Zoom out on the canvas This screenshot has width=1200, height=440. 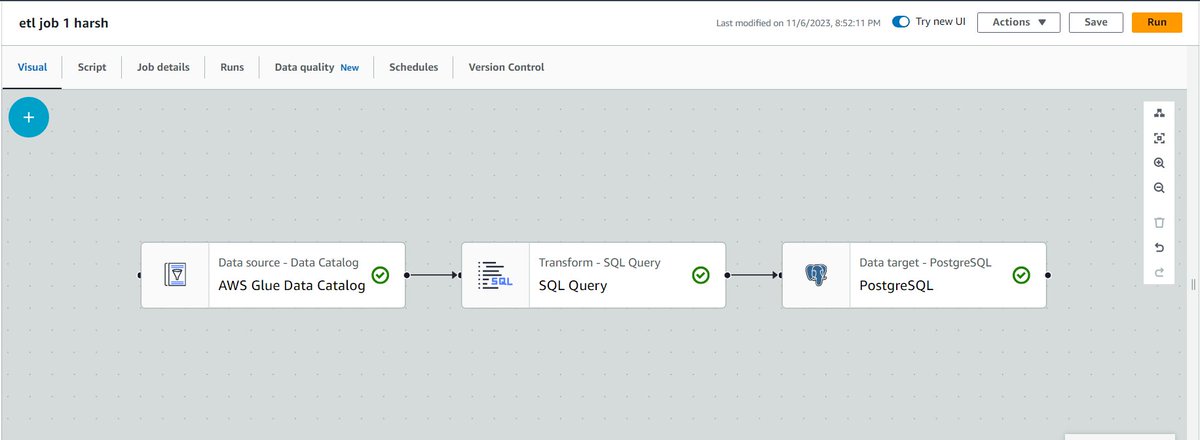click(1159, 188)
